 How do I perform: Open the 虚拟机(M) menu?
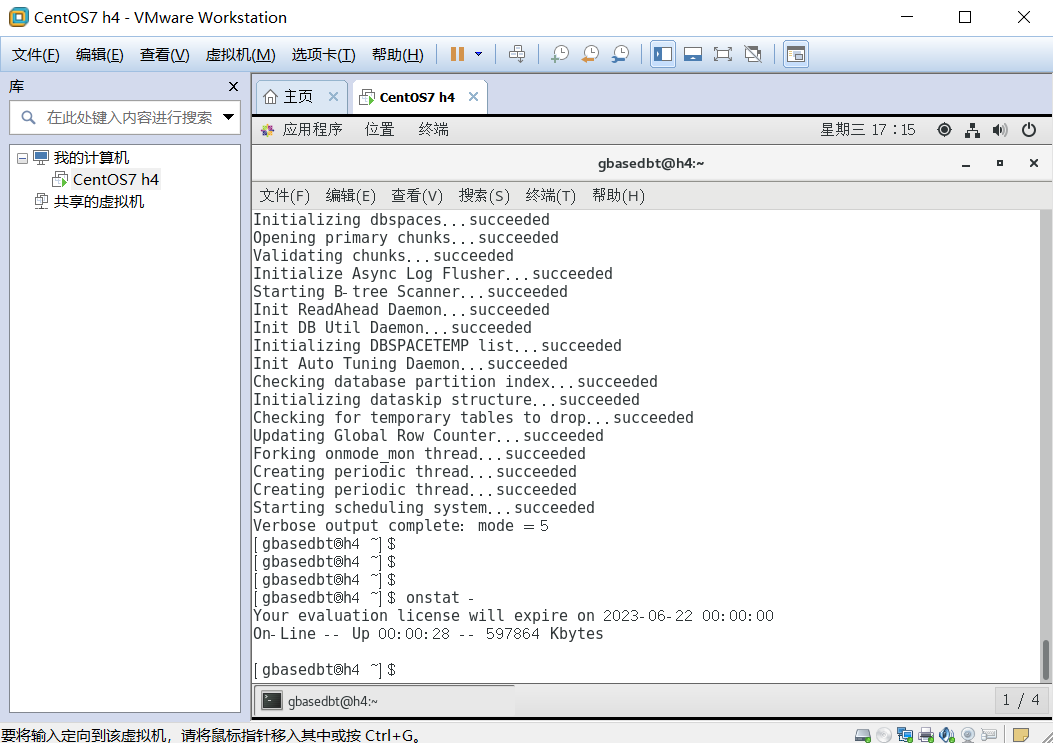pos(240,54)
